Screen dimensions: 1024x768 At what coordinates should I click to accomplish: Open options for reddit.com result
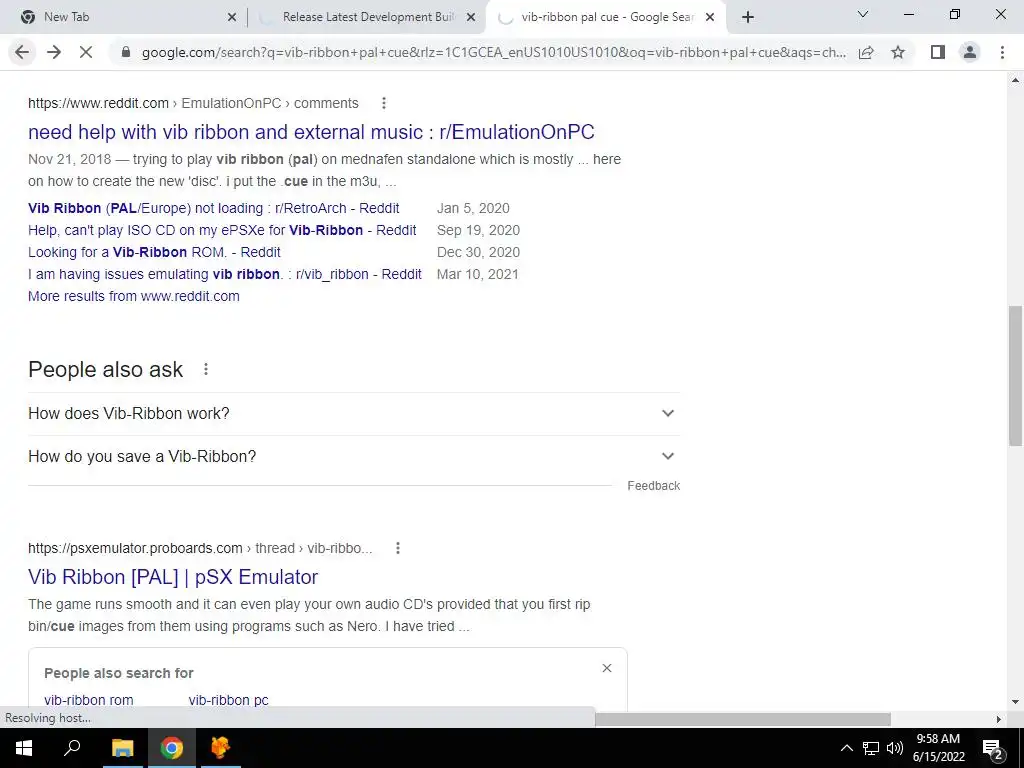[384, 103]
